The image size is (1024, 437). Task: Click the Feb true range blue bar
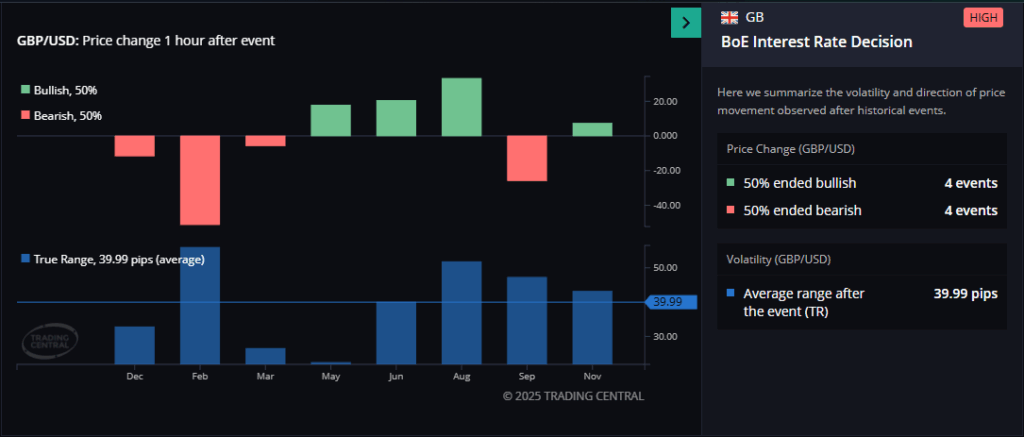pyautogui.click(x=200, y=305)
